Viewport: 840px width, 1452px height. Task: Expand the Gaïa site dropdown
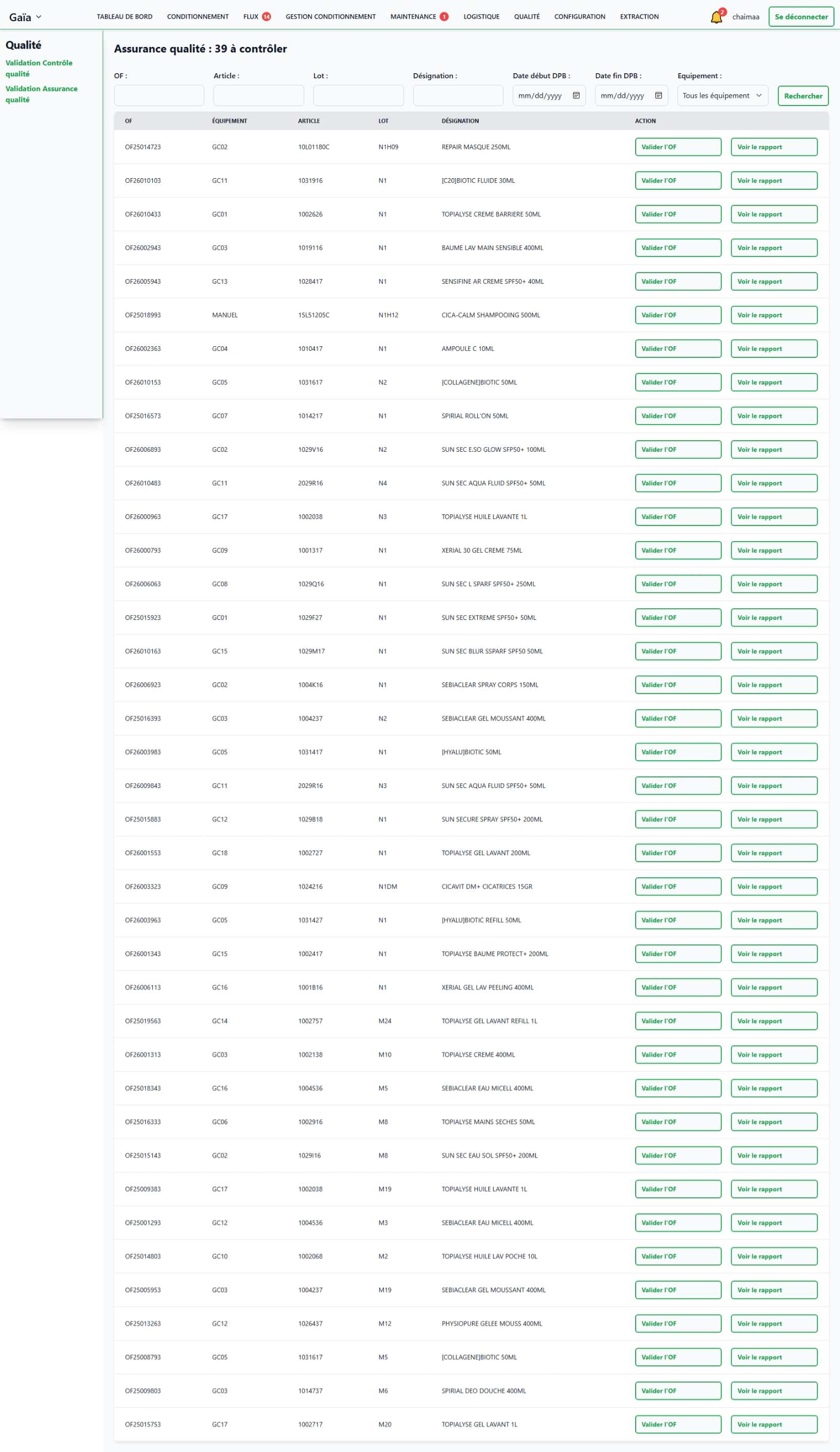click(x=25, y=17)
